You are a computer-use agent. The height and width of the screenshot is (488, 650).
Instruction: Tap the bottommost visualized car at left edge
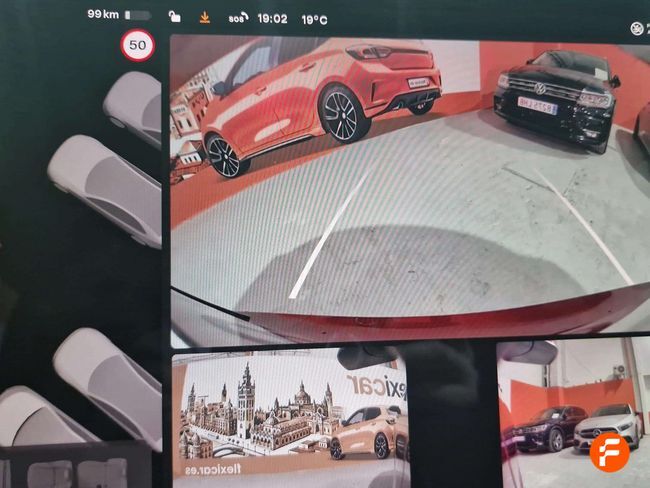click(x=40, y=420)
